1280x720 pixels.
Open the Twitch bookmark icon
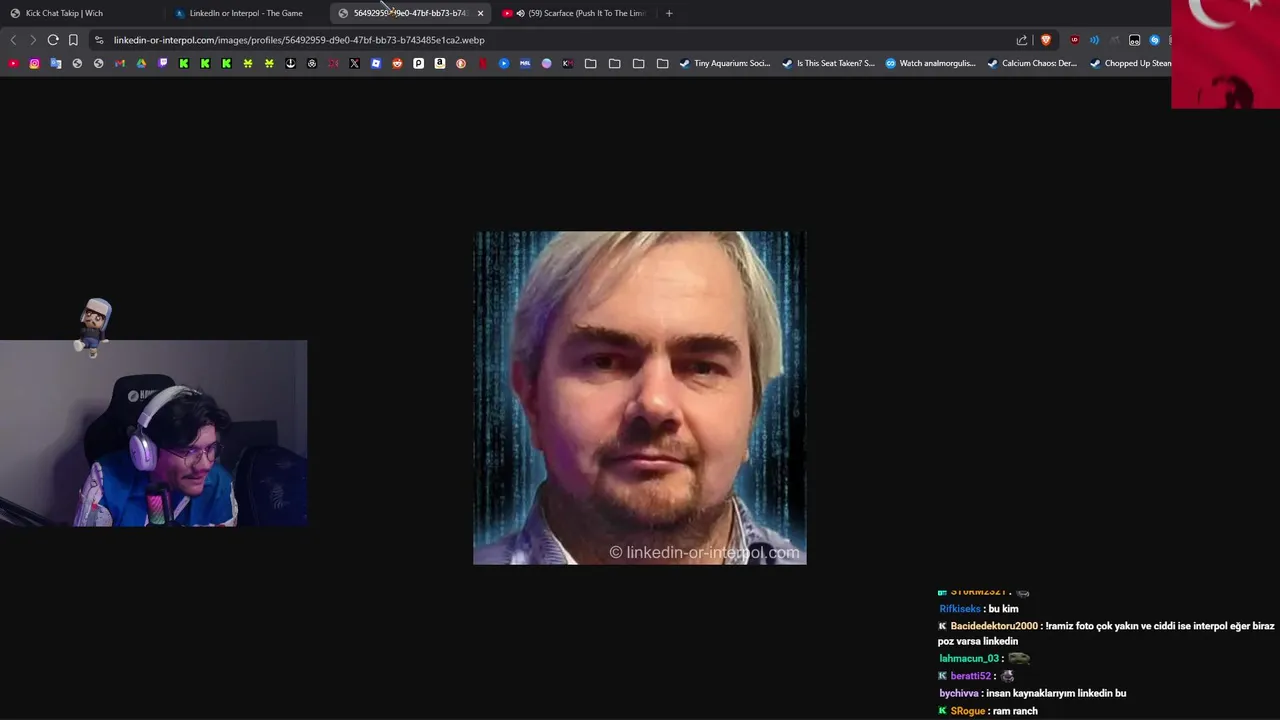(163, 63)
